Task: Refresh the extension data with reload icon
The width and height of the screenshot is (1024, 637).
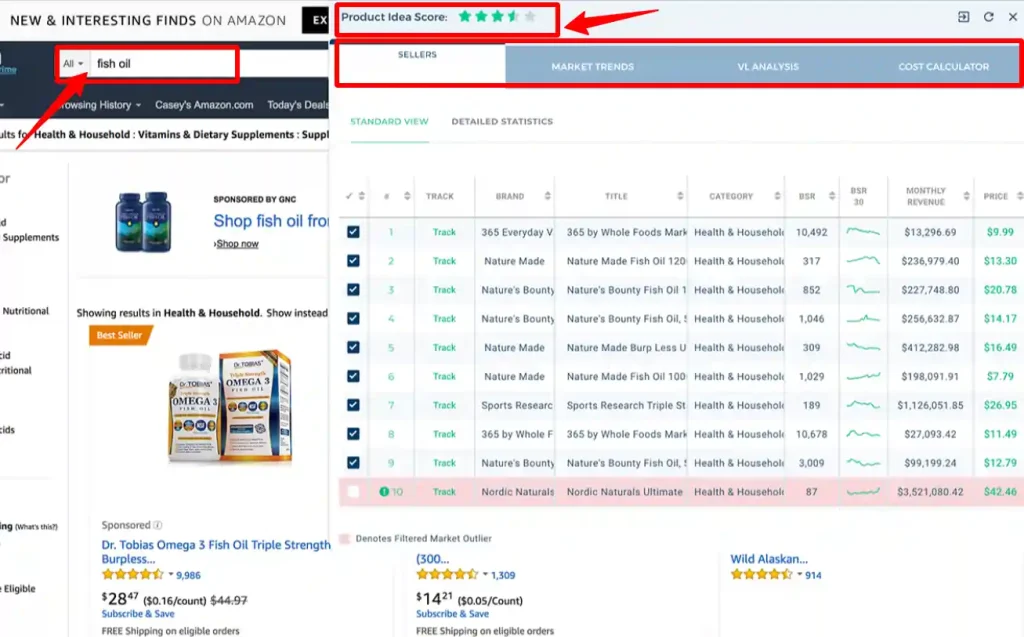Action: pos(988,17)
